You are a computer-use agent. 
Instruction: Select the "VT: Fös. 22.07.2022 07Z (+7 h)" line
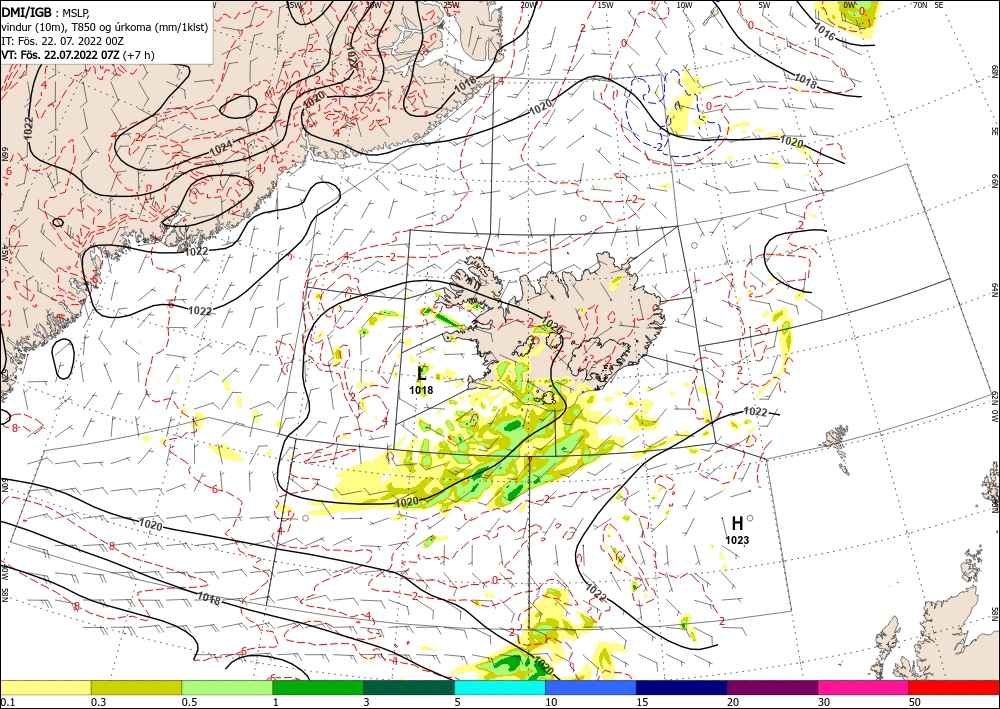point(78,55)
